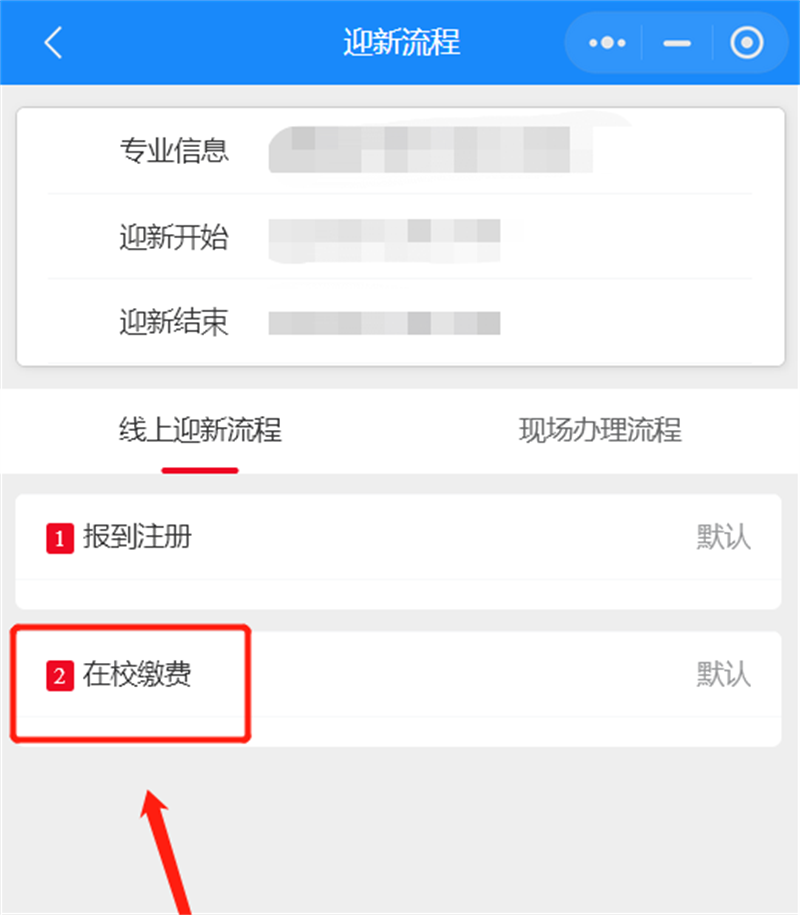Go back using the left arrow icon

point(53,43)
